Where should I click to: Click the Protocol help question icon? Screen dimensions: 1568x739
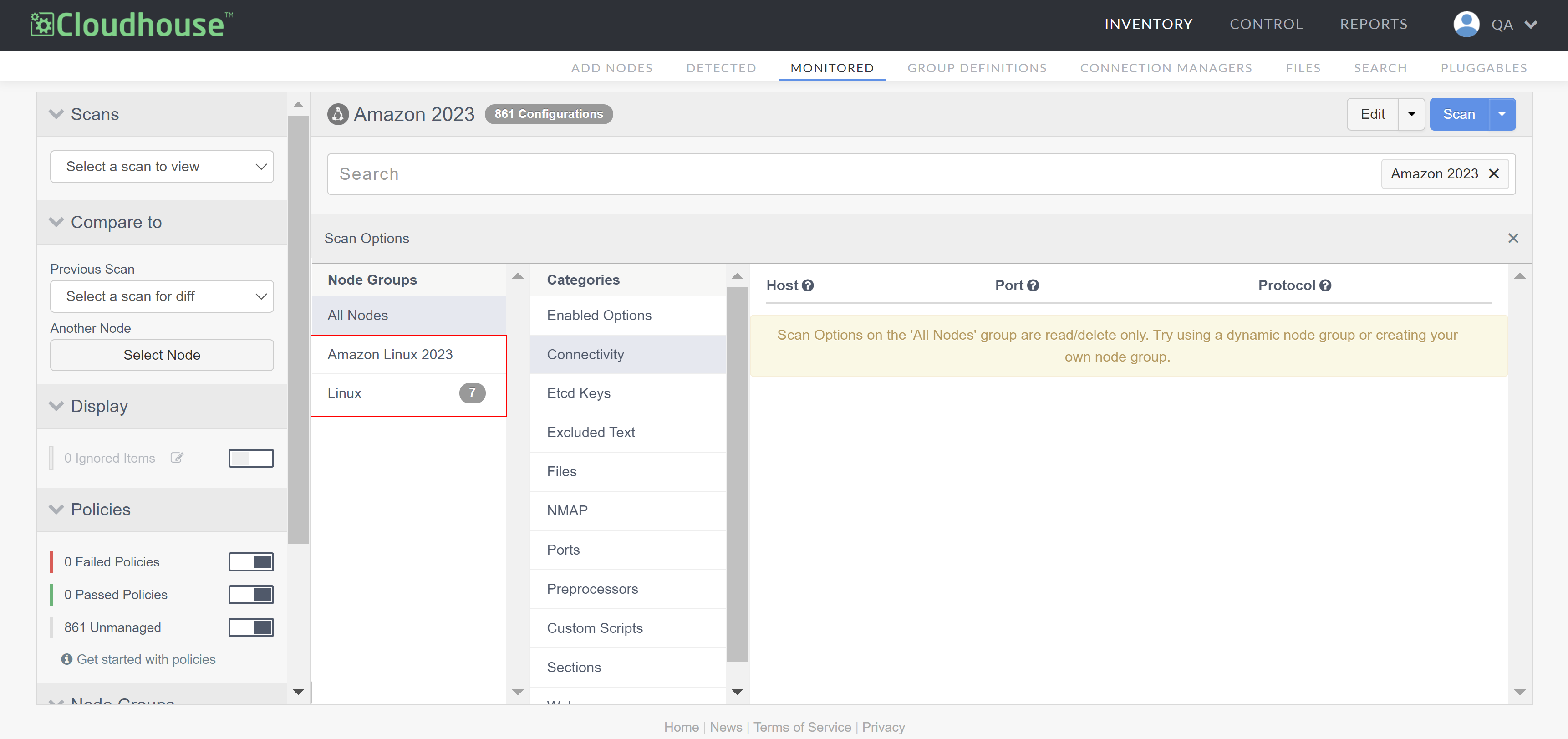(1325, 285)
